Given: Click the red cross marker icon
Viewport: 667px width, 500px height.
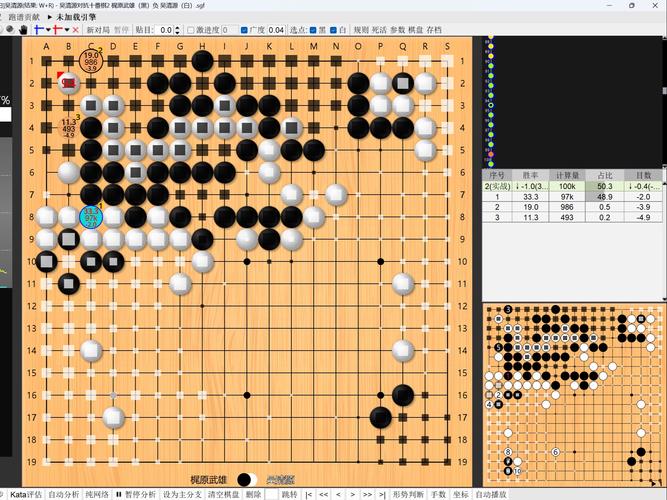Looking at the screenshot, I should coord(57,30).
